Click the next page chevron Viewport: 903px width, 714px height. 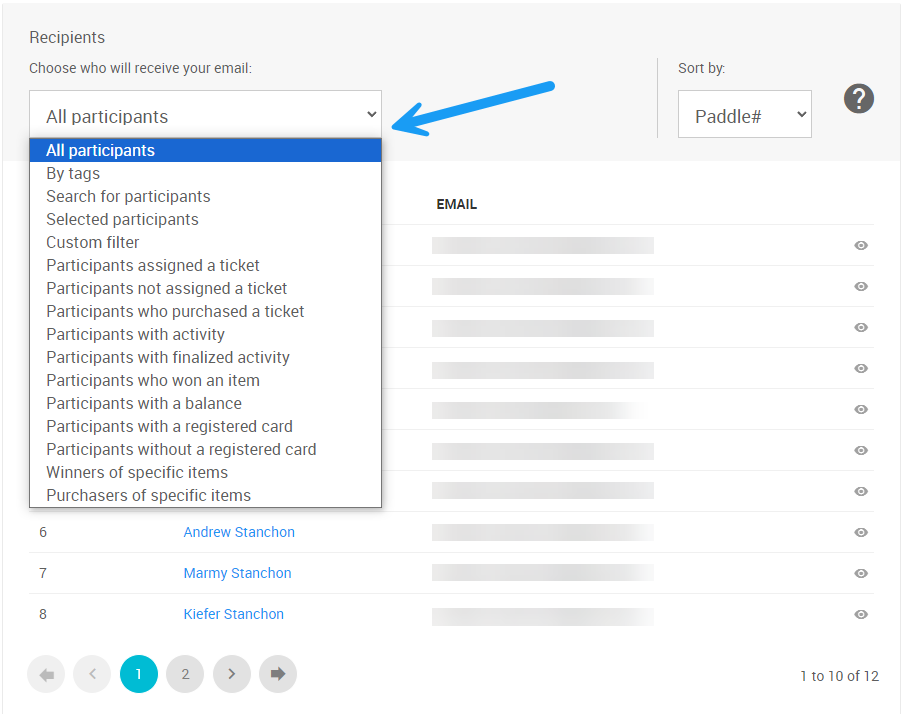pyautogui.click(x=231, y=674)
